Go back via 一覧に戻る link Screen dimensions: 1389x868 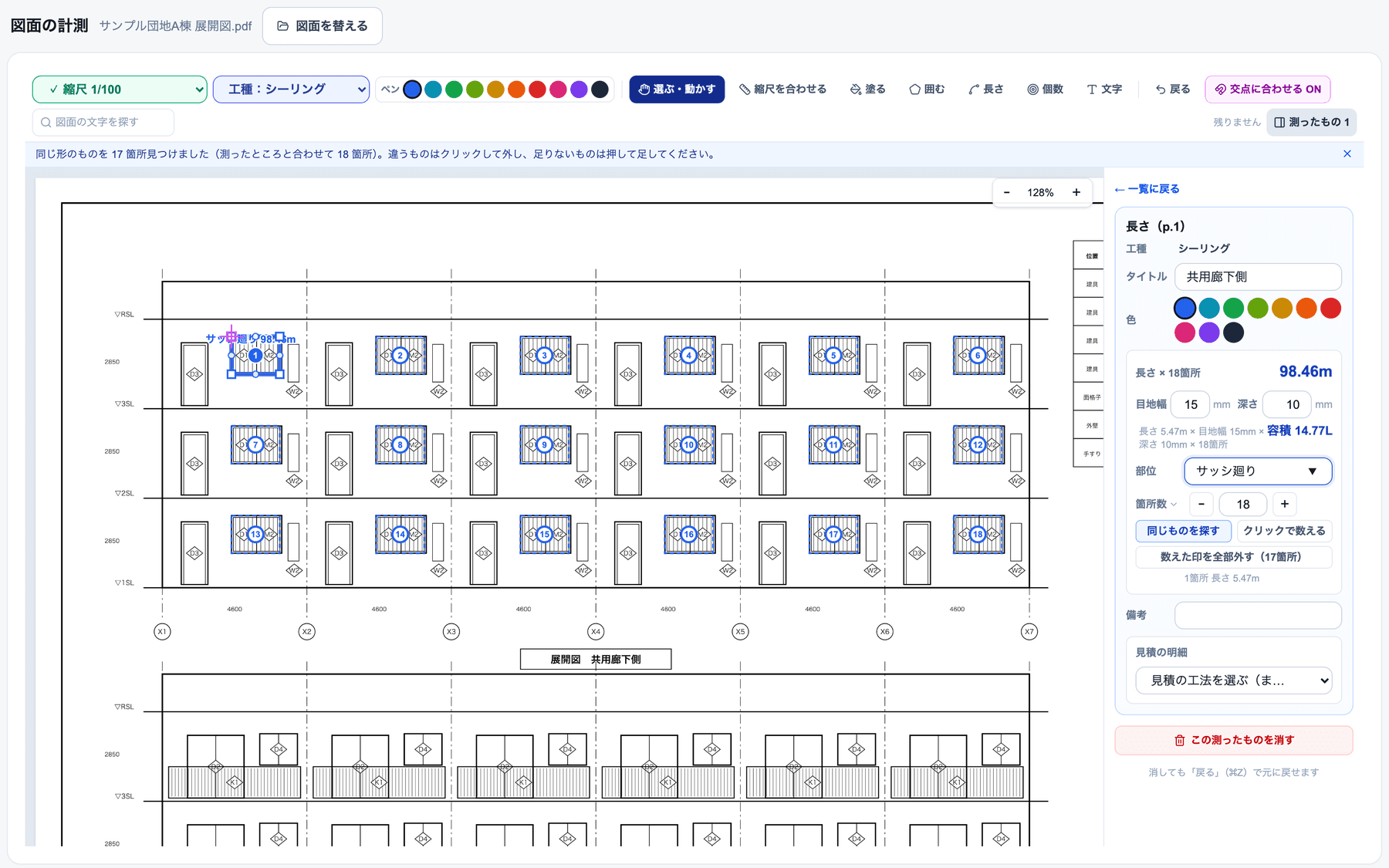(1147, 189)
